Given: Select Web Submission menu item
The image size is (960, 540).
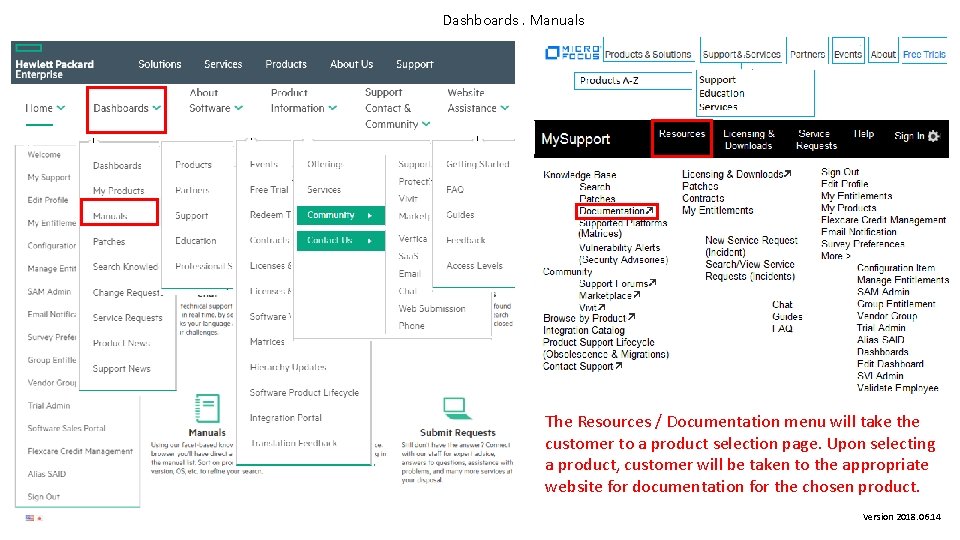Looking at the screenshot, I should (x=432, y=309).
